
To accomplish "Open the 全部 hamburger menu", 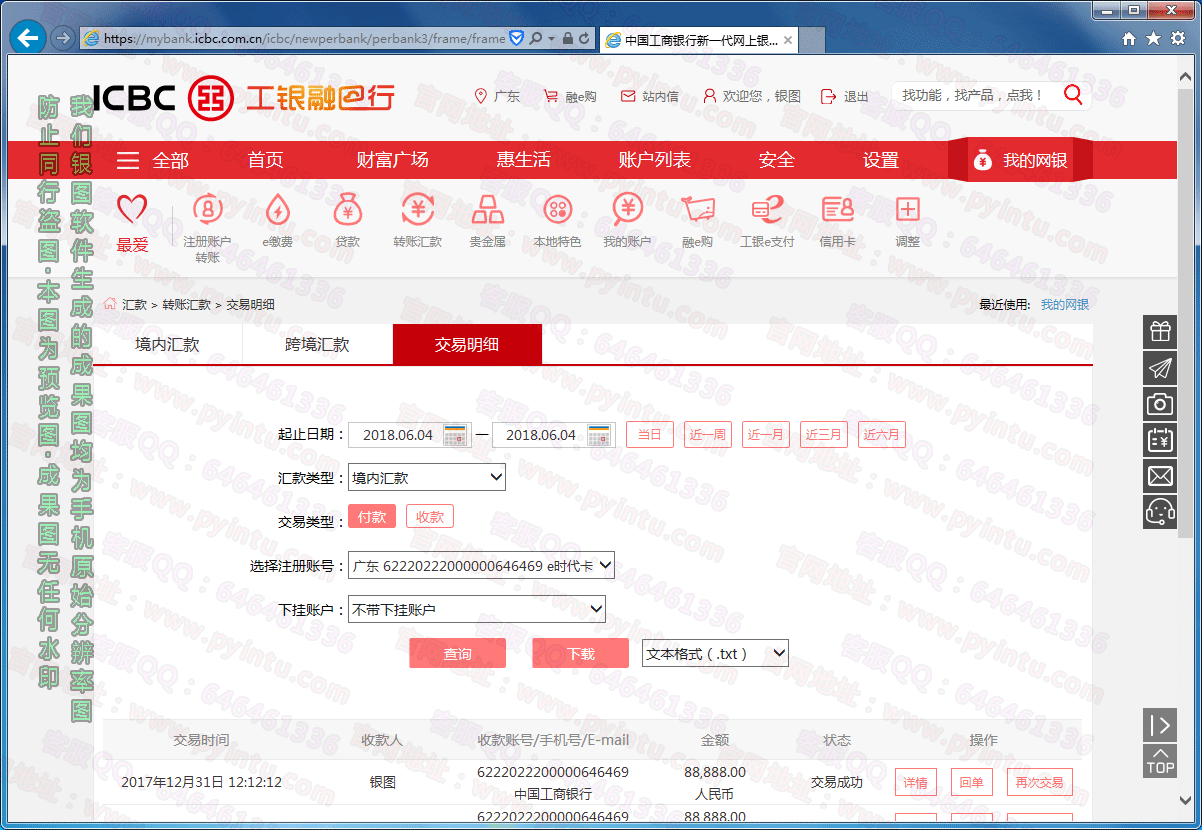I will [x=153, y=160].
